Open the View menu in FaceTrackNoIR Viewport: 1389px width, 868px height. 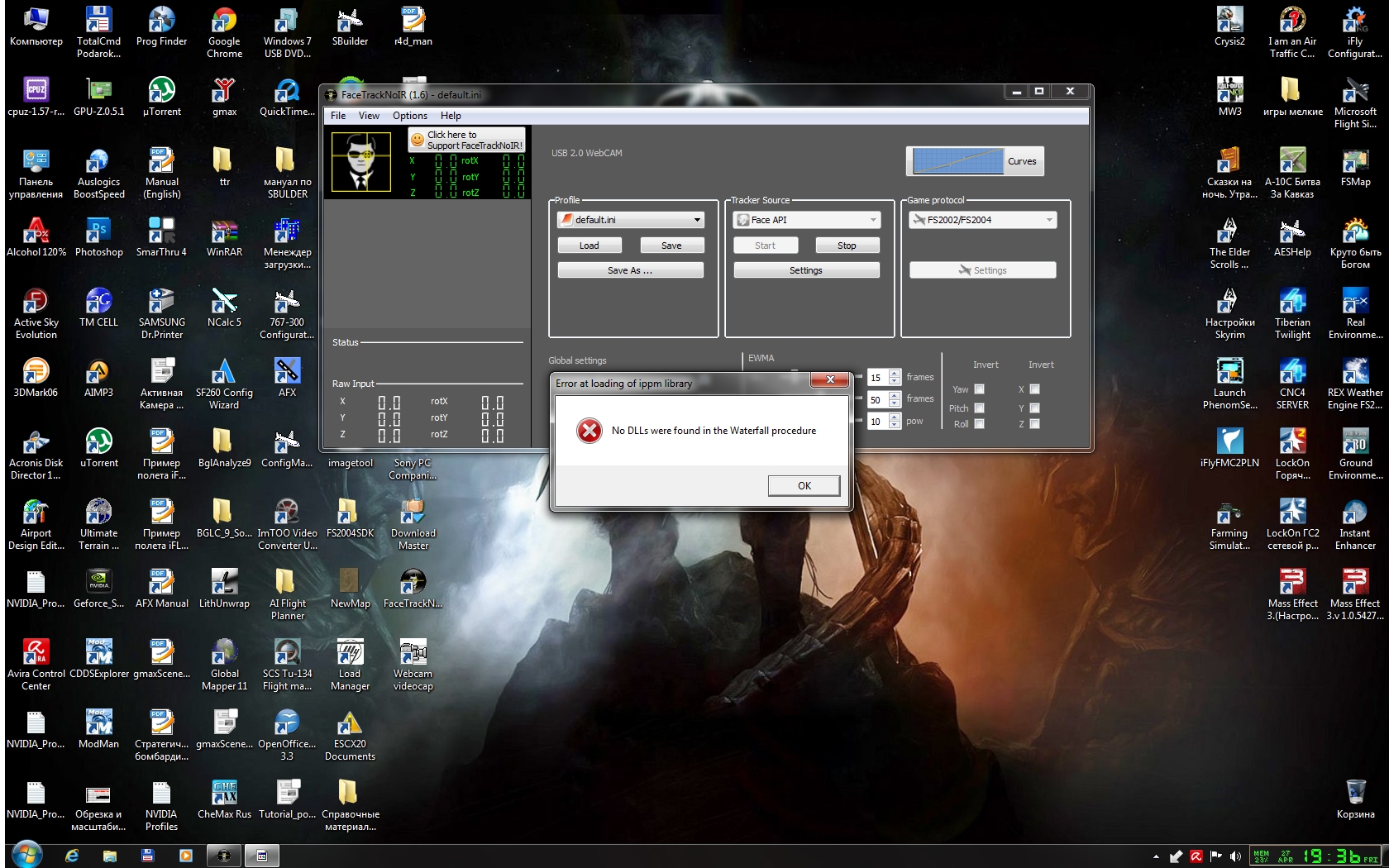coord(369,116)
